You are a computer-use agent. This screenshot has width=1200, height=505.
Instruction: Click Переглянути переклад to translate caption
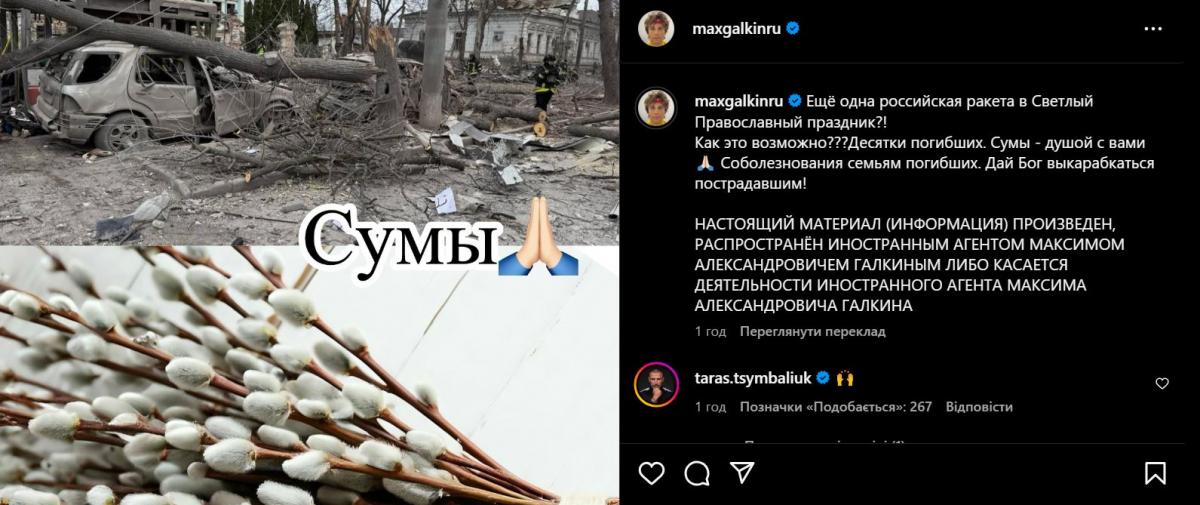click(x=812, y=331)
